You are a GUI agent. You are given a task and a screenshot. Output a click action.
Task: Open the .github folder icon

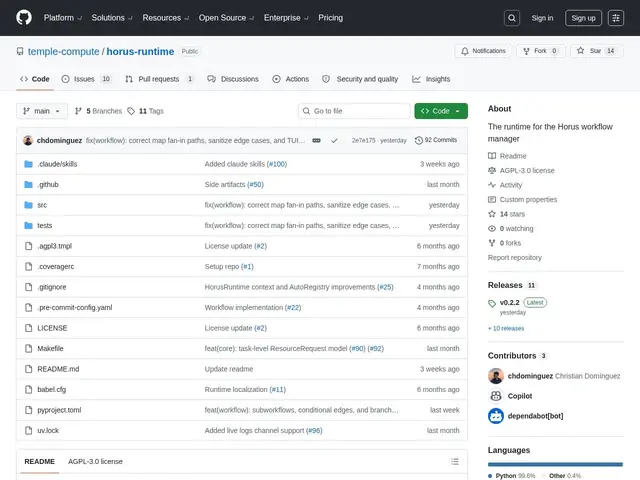(28, 184)
